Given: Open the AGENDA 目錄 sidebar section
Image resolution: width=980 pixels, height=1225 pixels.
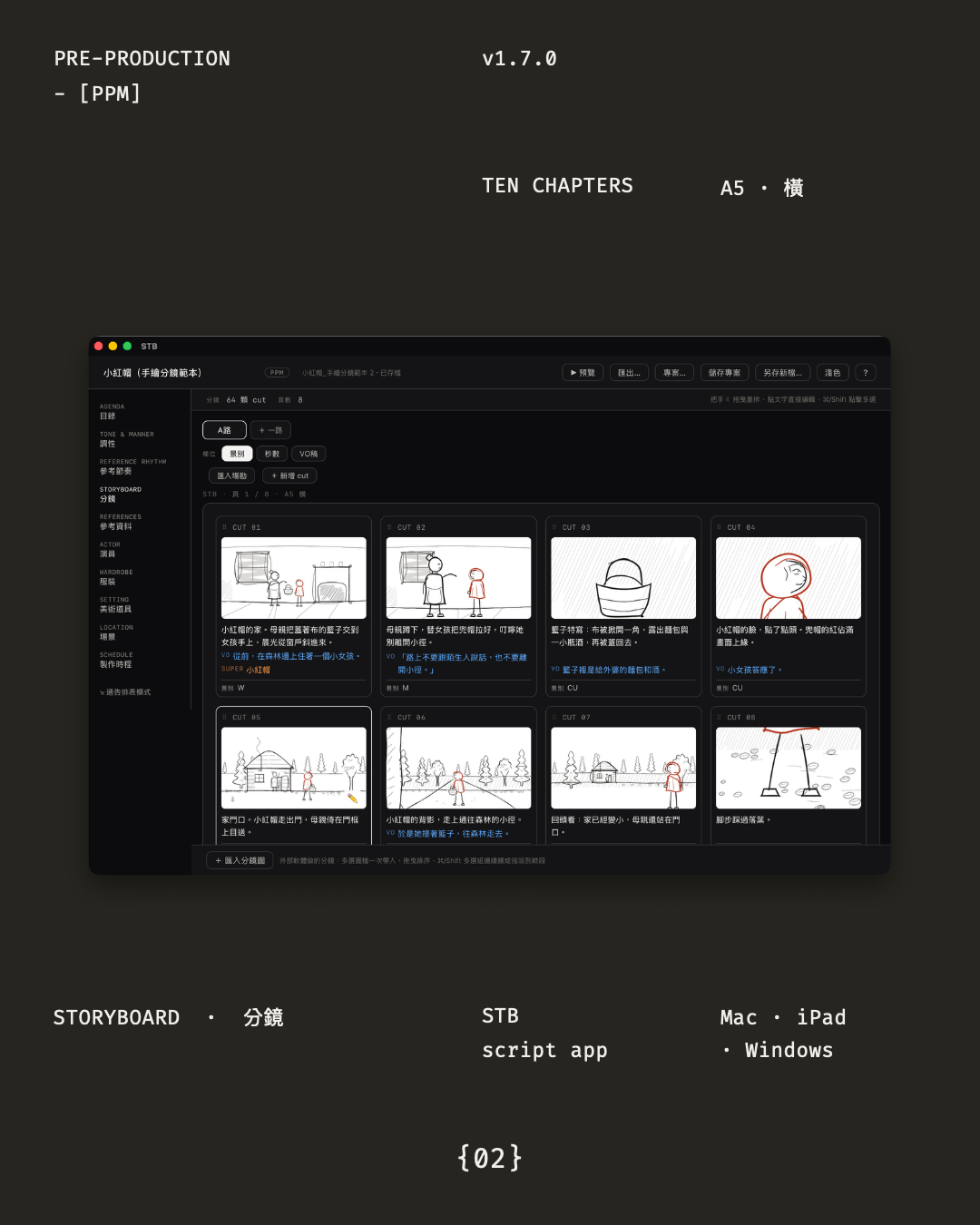Looking at the screenshot, I should [x=113, y=412].
